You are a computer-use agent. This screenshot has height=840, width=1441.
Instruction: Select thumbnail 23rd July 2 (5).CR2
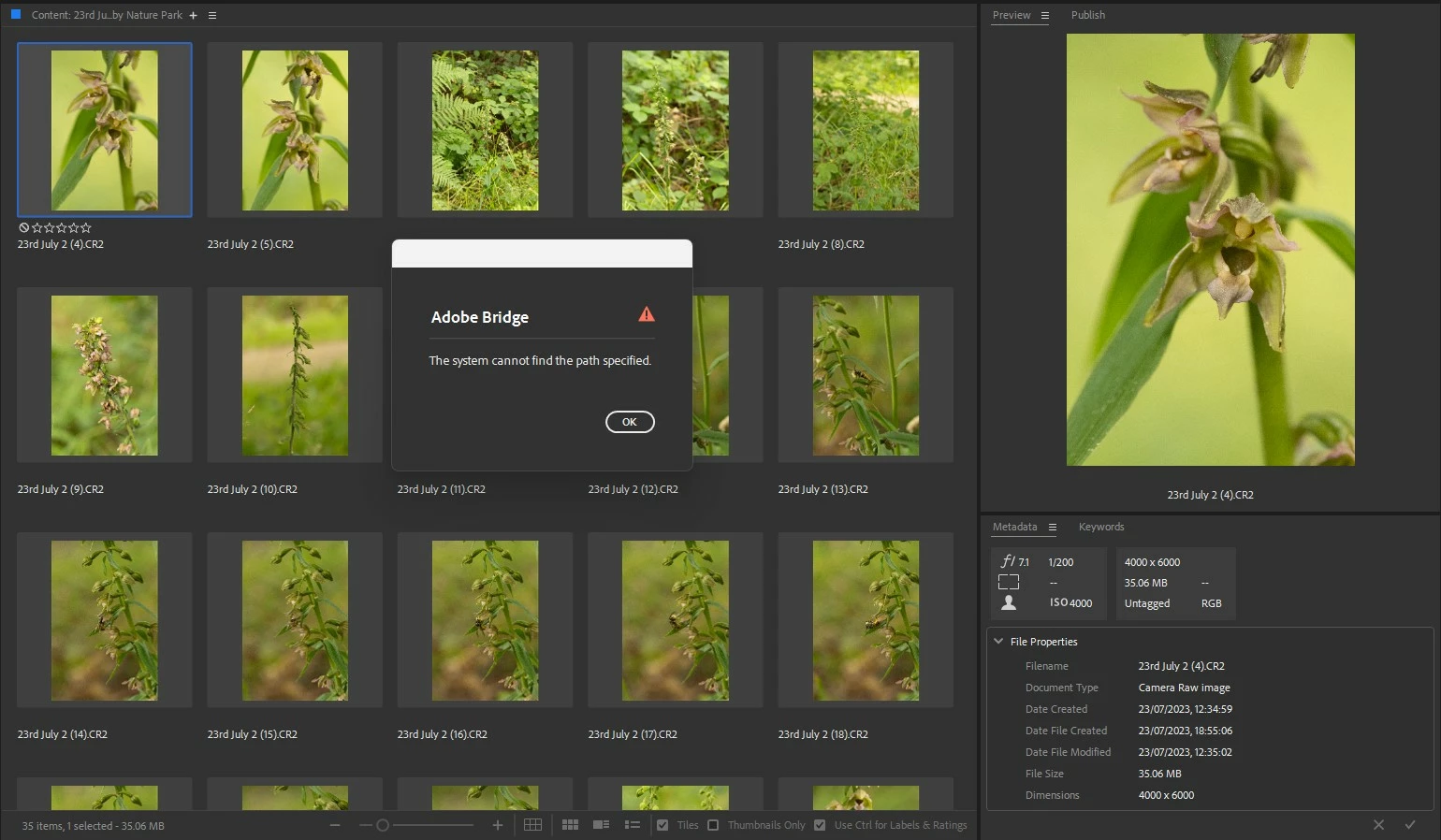point(295,130)
